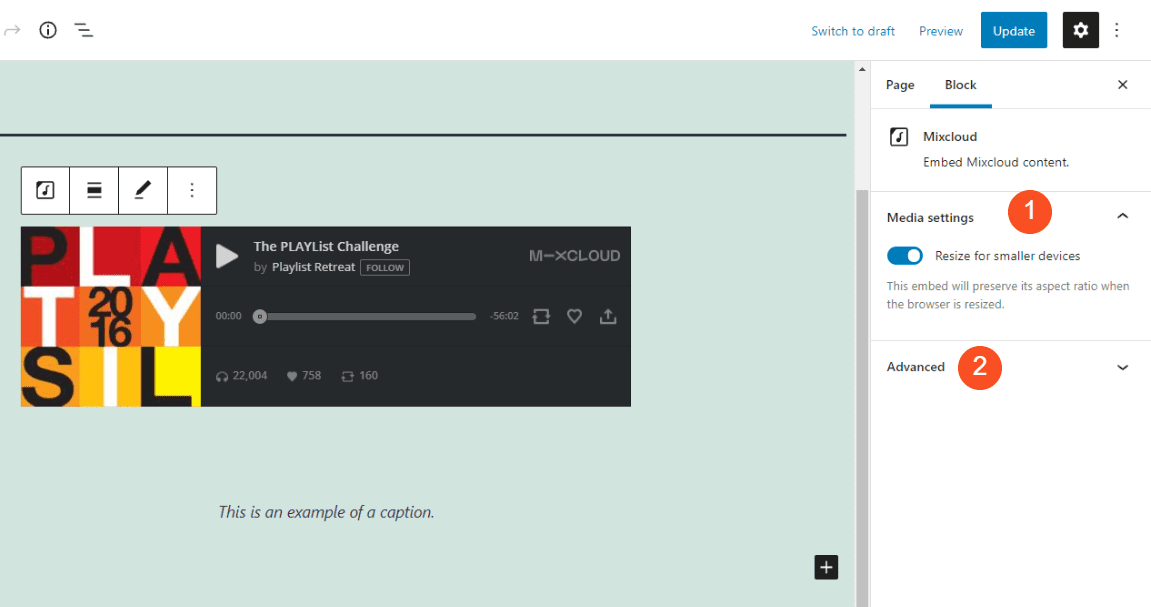Viewport: 1151px width, 607px height.
Task: Open alignment options in block toolbar
Action: click(94, 190)
